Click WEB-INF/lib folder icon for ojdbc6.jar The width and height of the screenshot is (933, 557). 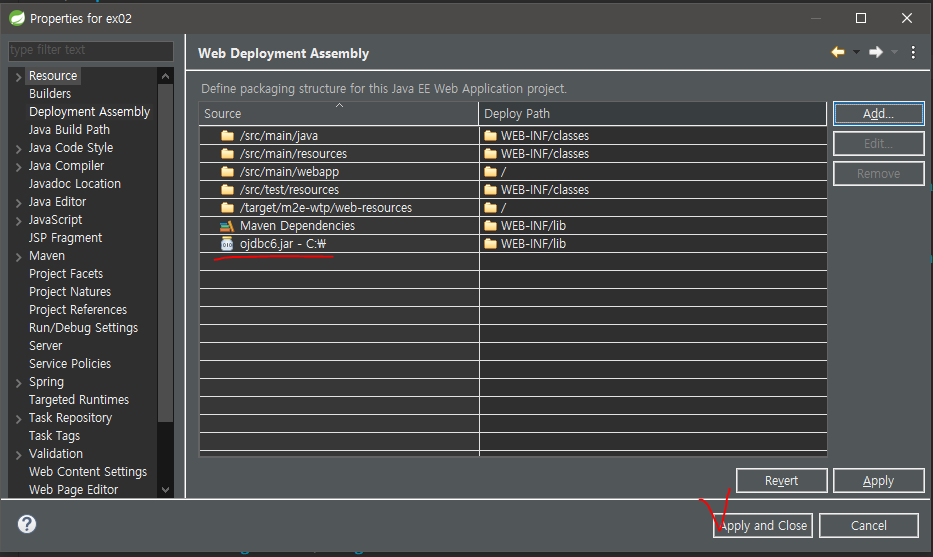[490, 243]
